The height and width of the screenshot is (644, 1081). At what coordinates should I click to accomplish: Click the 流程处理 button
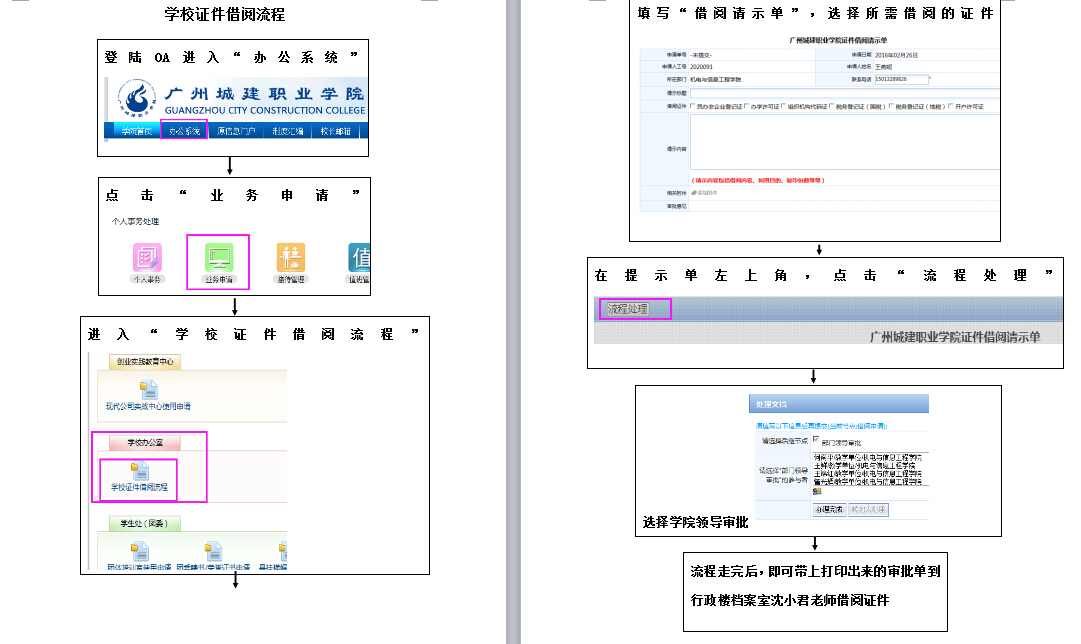point(628,309)
